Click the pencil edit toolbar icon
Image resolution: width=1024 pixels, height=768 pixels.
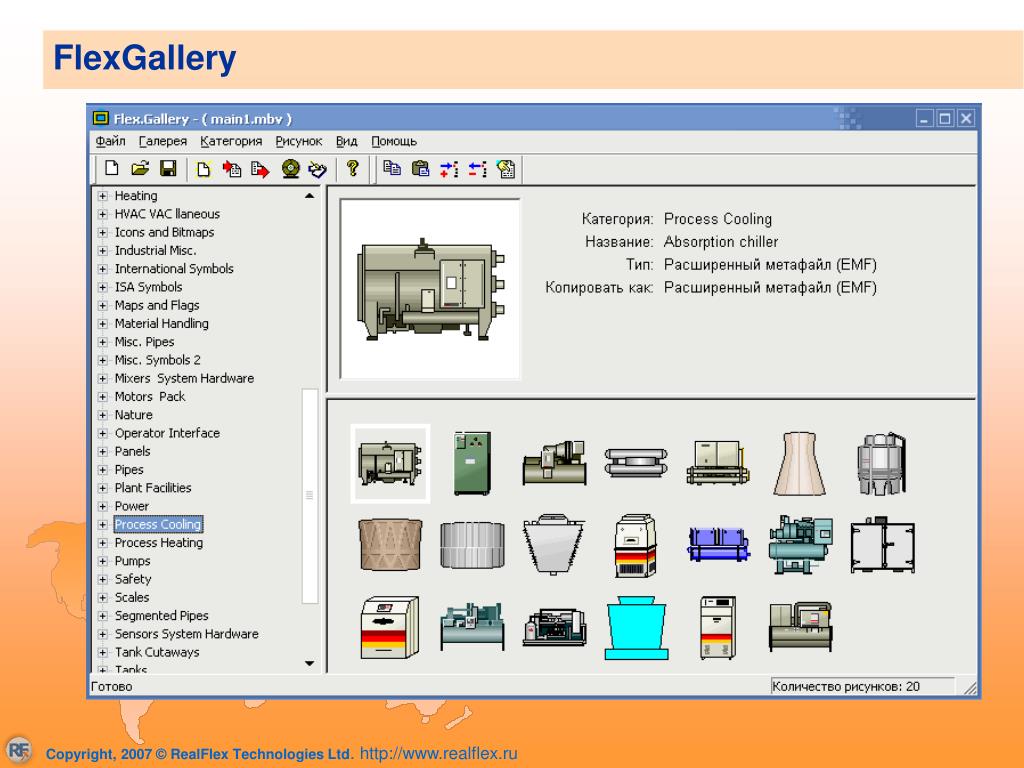pyautogui.click(x=318, y=170)
